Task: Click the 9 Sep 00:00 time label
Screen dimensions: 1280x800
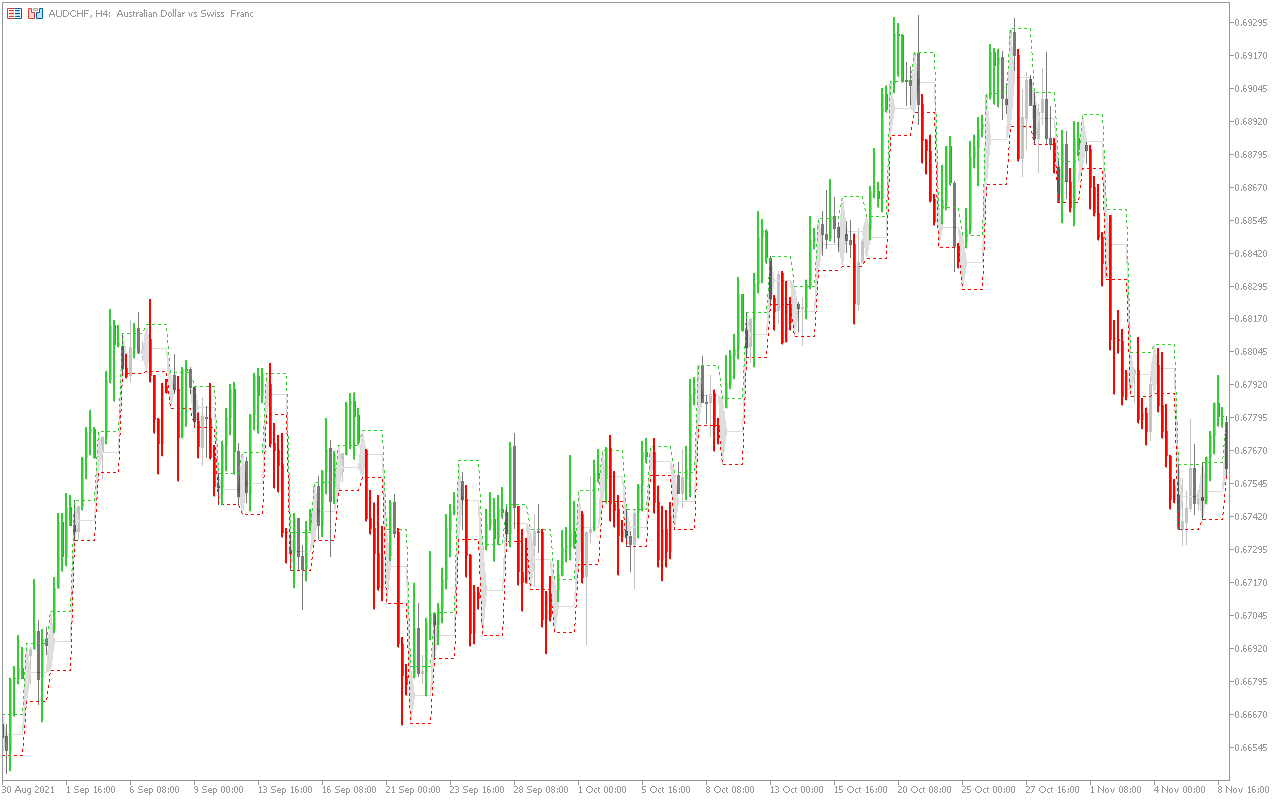Action: [x=219, y=789]
